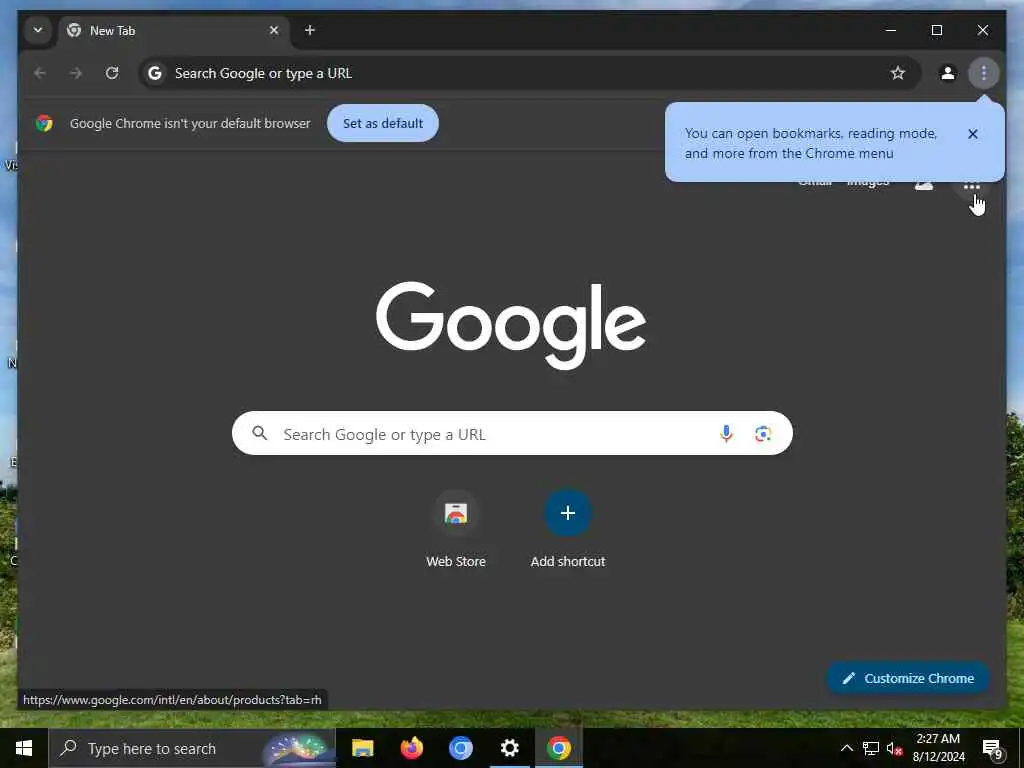Click the Google logo doodle
Image resolution: width=1024 pixels, height=768 pixels.
[511, 325]
